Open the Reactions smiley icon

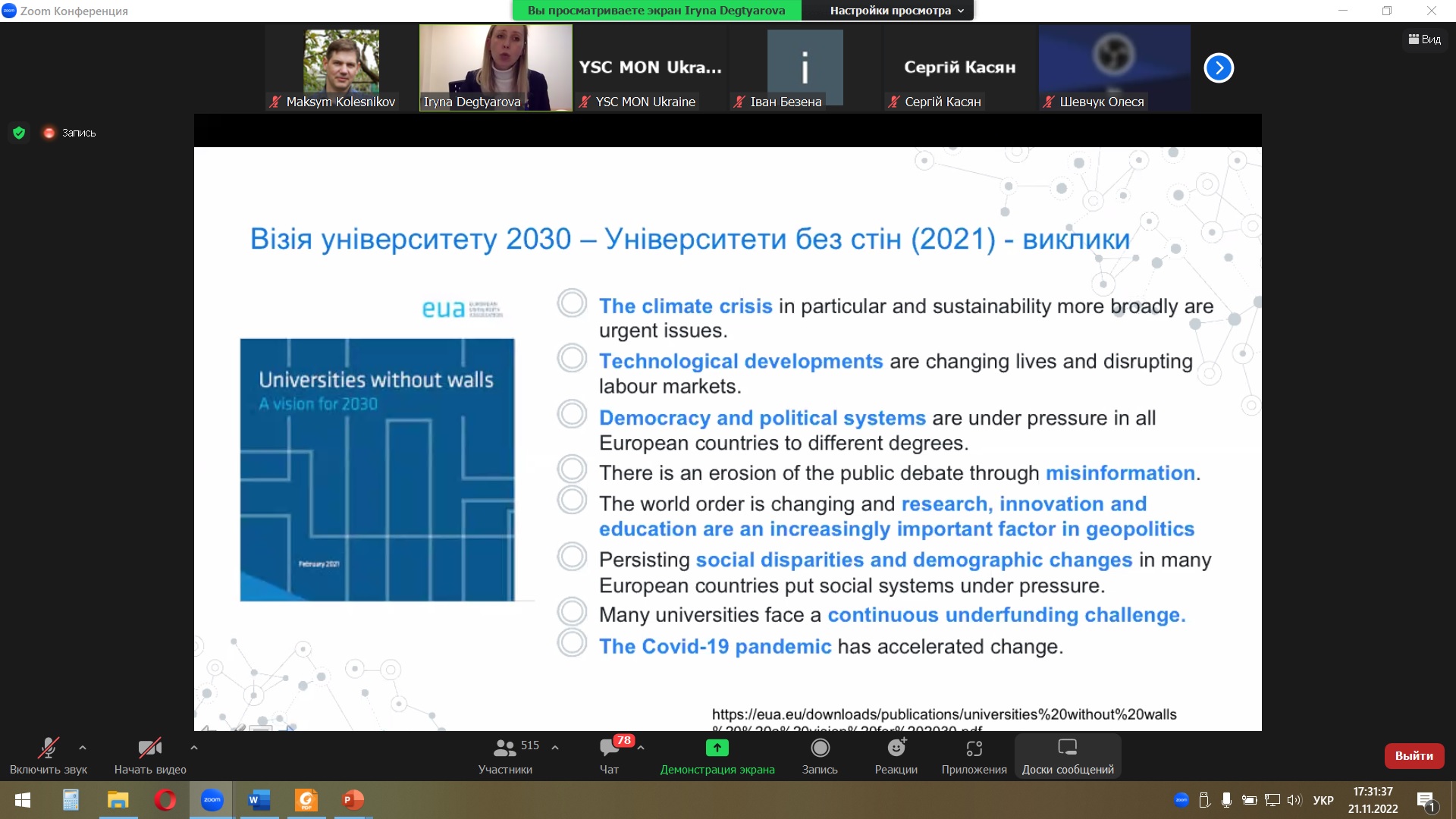click(896, 748)
